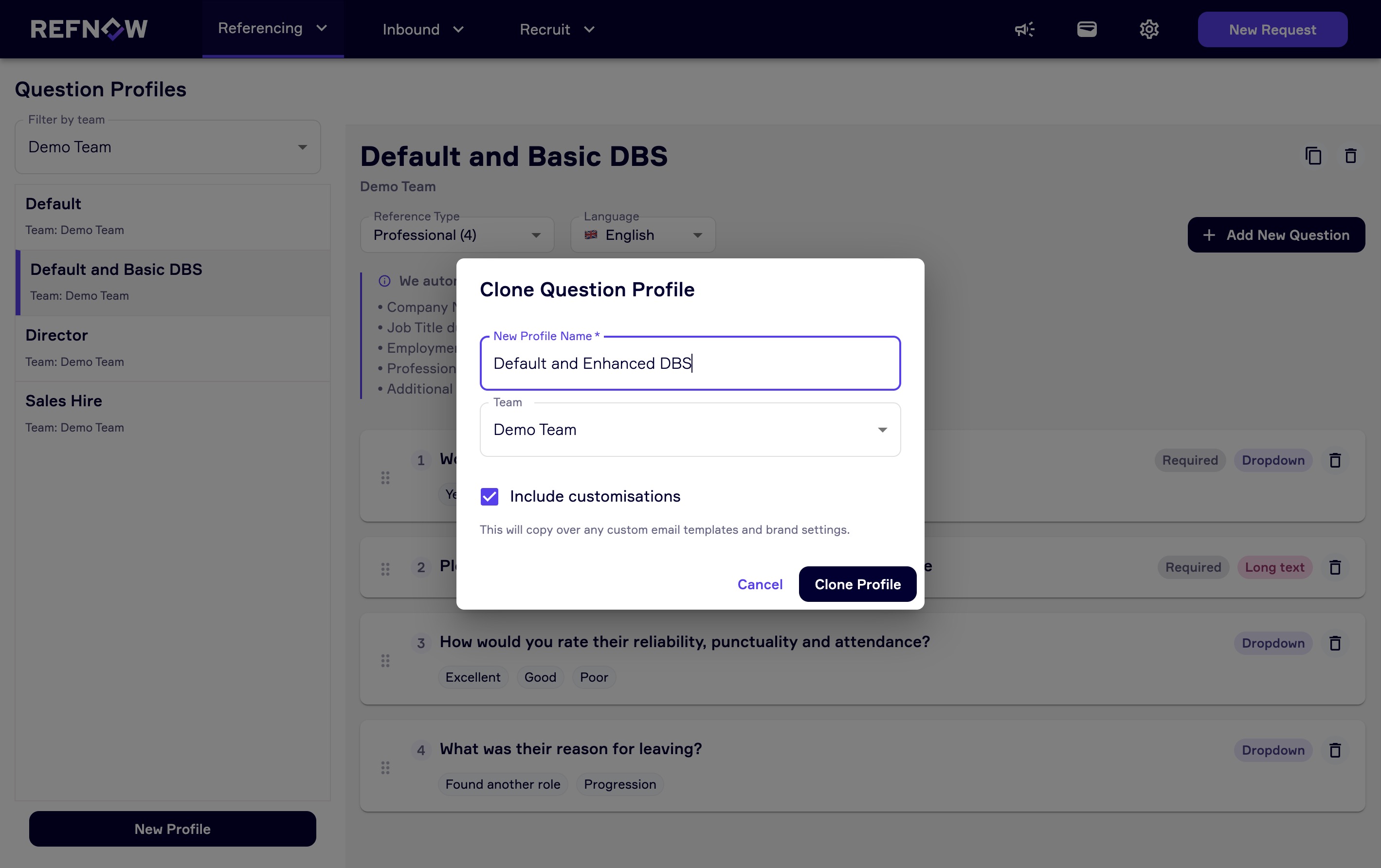
Task: Open the settings gear icon
Action: (1149, 29)
